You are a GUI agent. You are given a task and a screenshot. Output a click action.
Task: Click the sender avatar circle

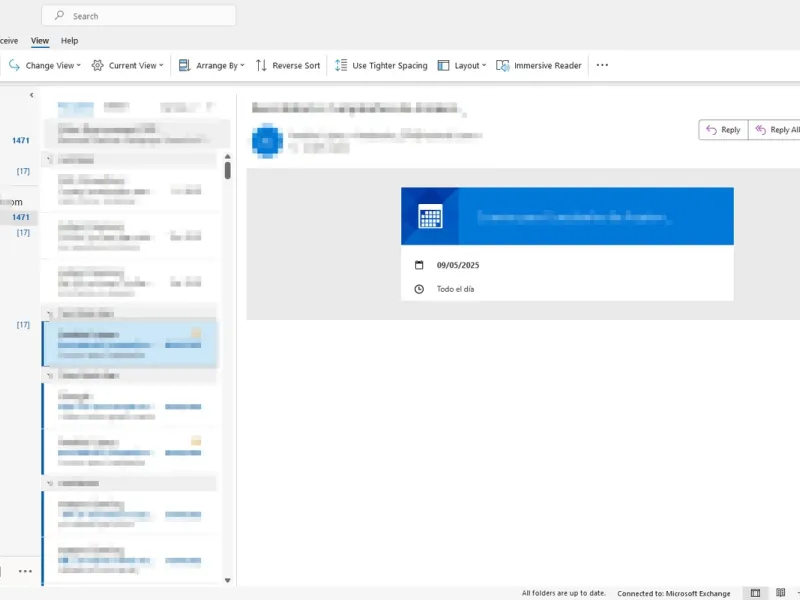[267, 141]
